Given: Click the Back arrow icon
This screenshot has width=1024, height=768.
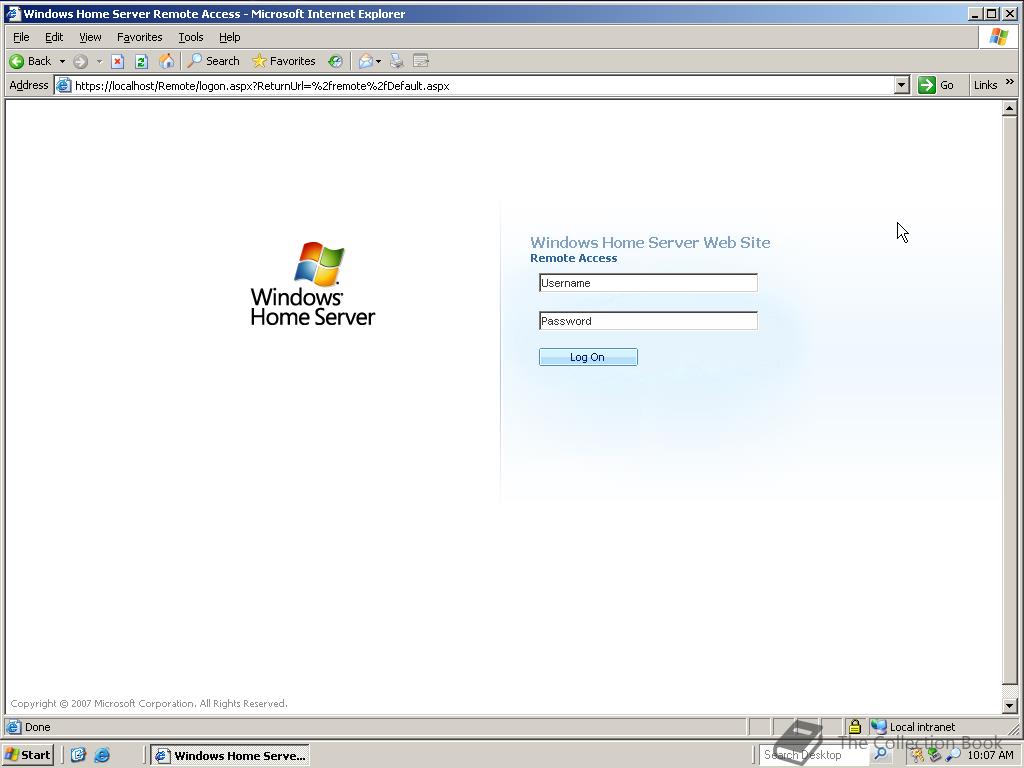Looking at the screenshot, I should coord(17,61).
